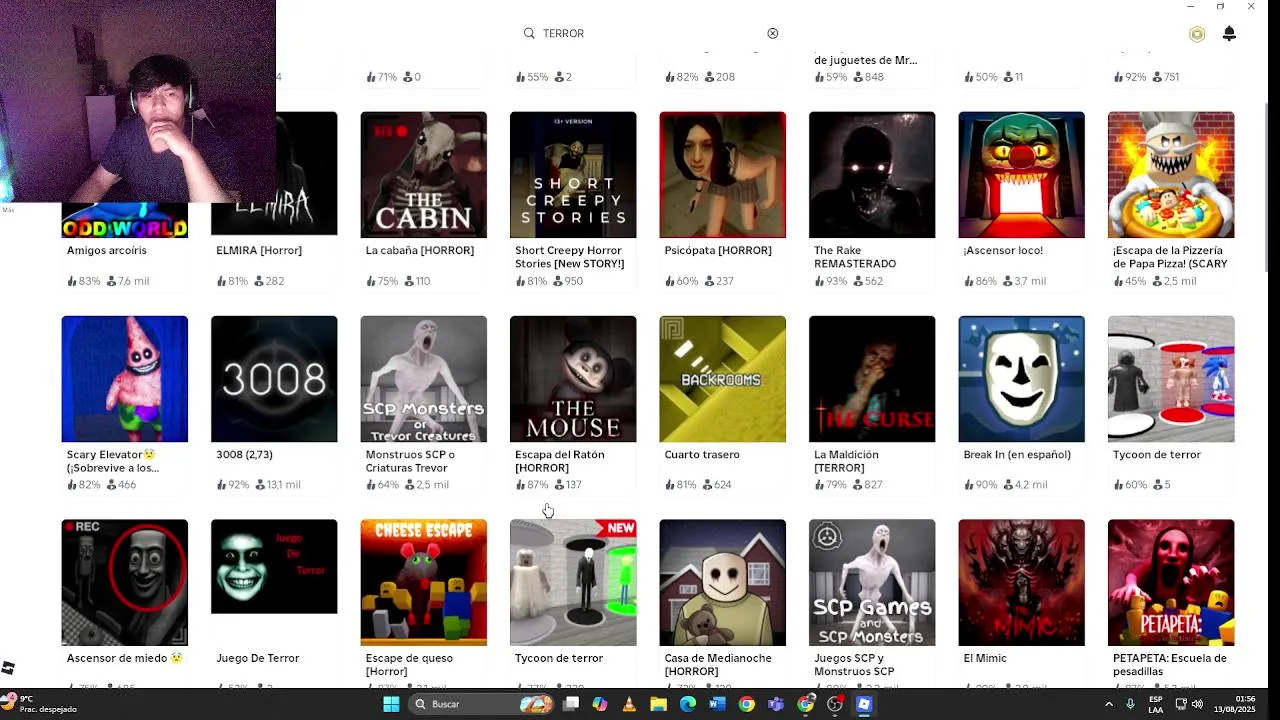Click the Ascensor de miedo title text
Image resolution: width=1280 pixels, height=720 pixels.
click(125, 658)
